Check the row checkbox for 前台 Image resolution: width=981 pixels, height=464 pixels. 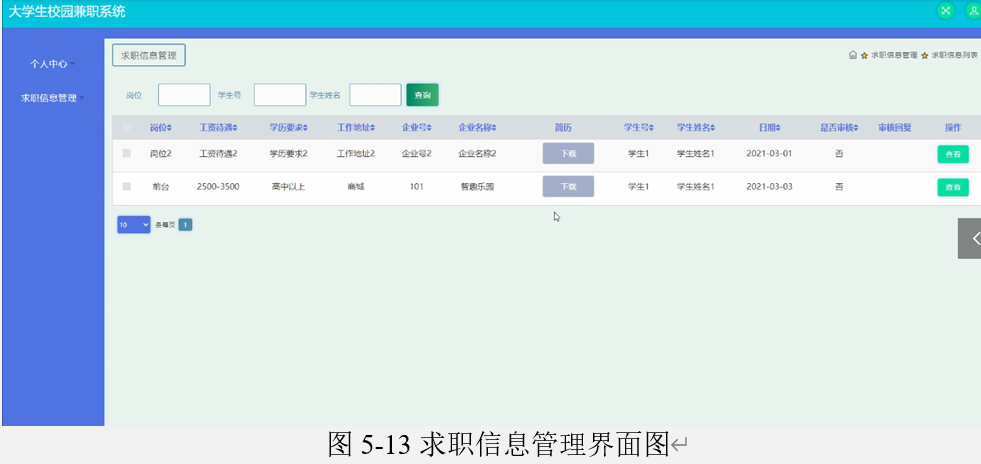tap(127, 186)
